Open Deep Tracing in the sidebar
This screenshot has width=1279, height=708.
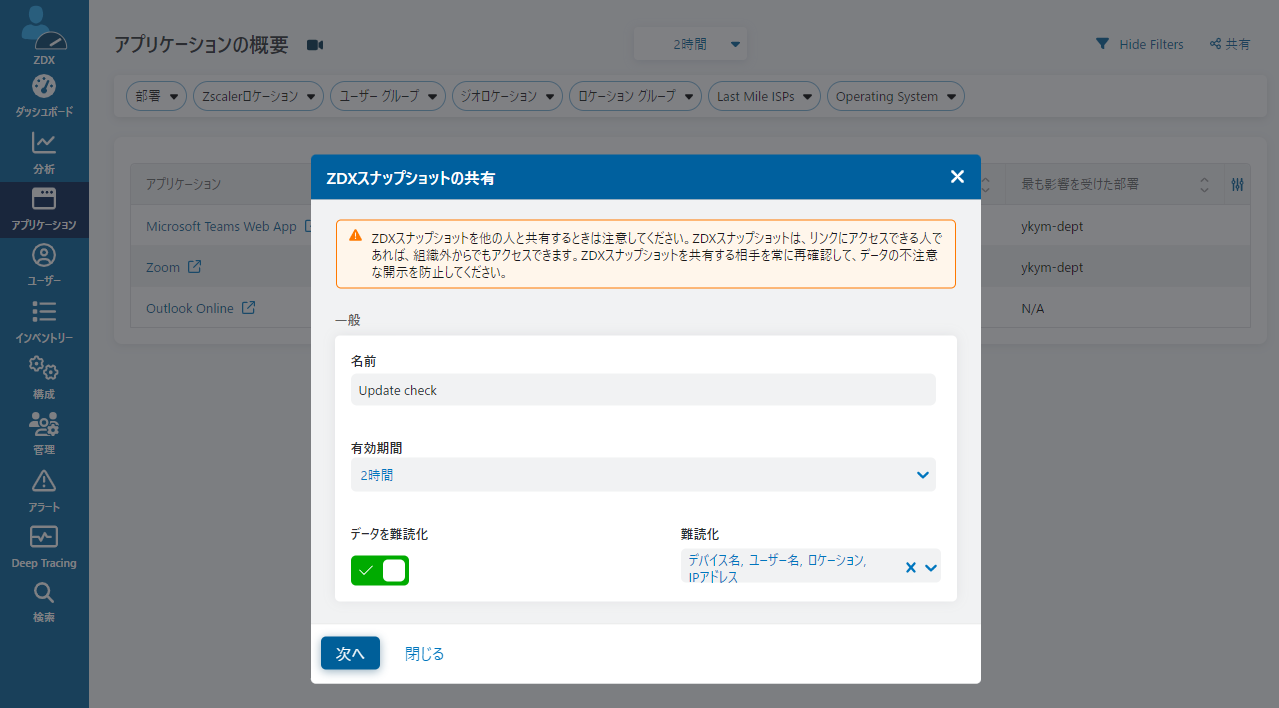click(x=44, y=547)
